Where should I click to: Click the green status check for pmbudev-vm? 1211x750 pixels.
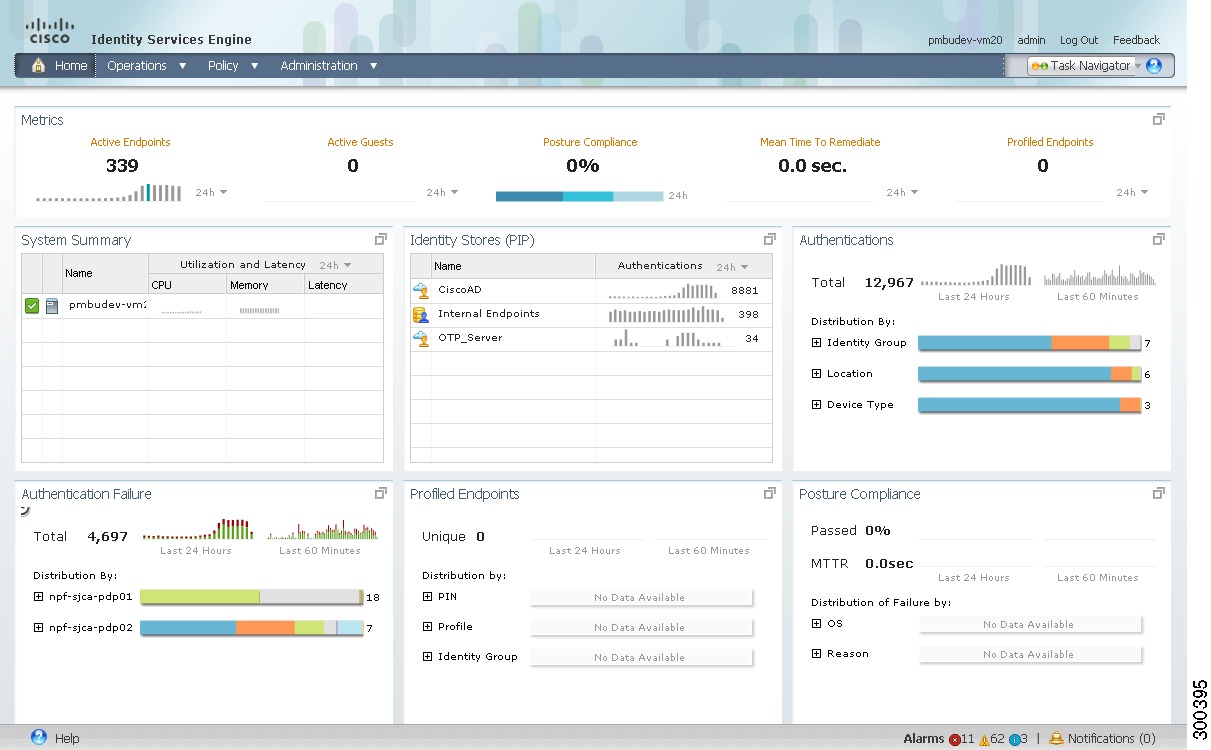pos(32,306)
